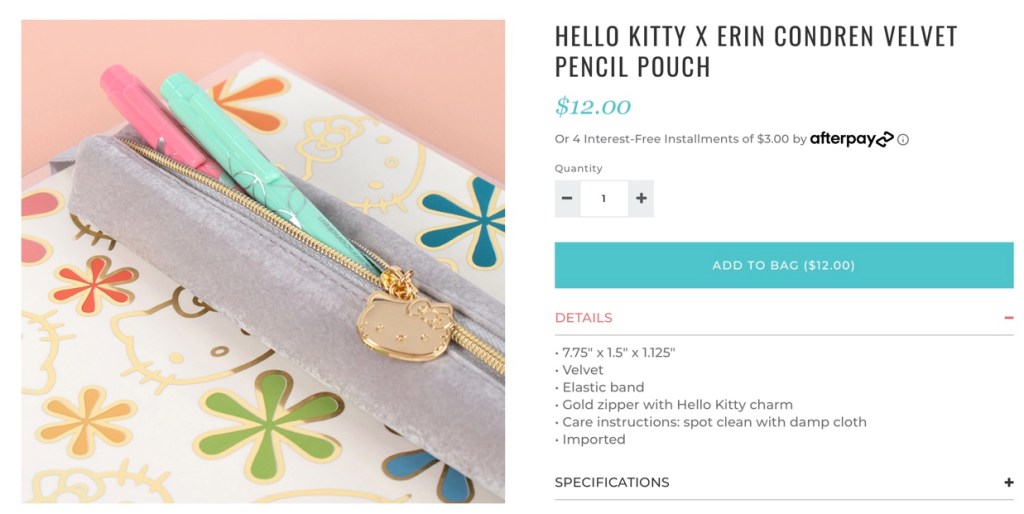Click the quantity input field
The width and height of the screenshot is (1024, 514).
(604, 198)
